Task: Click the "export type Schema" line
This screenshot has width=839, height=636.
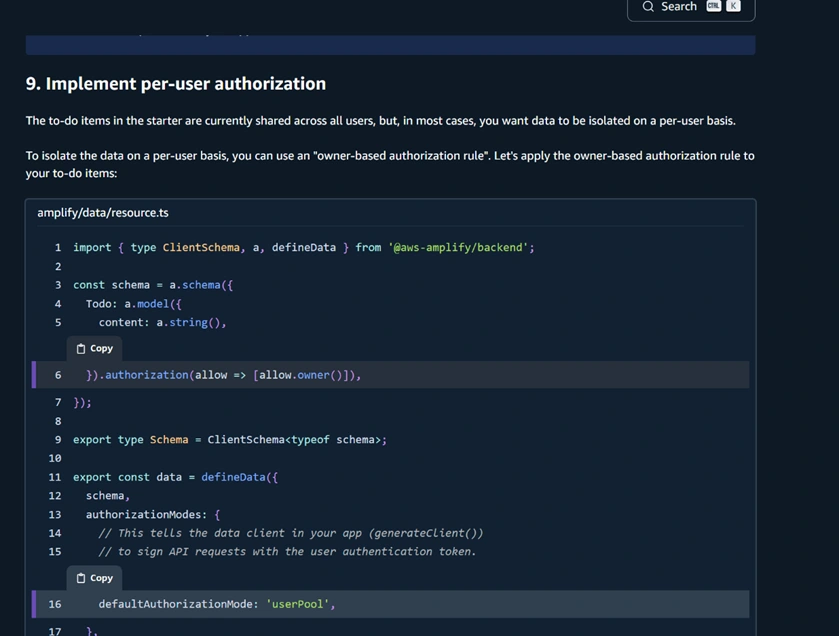Action: [229, 440]
